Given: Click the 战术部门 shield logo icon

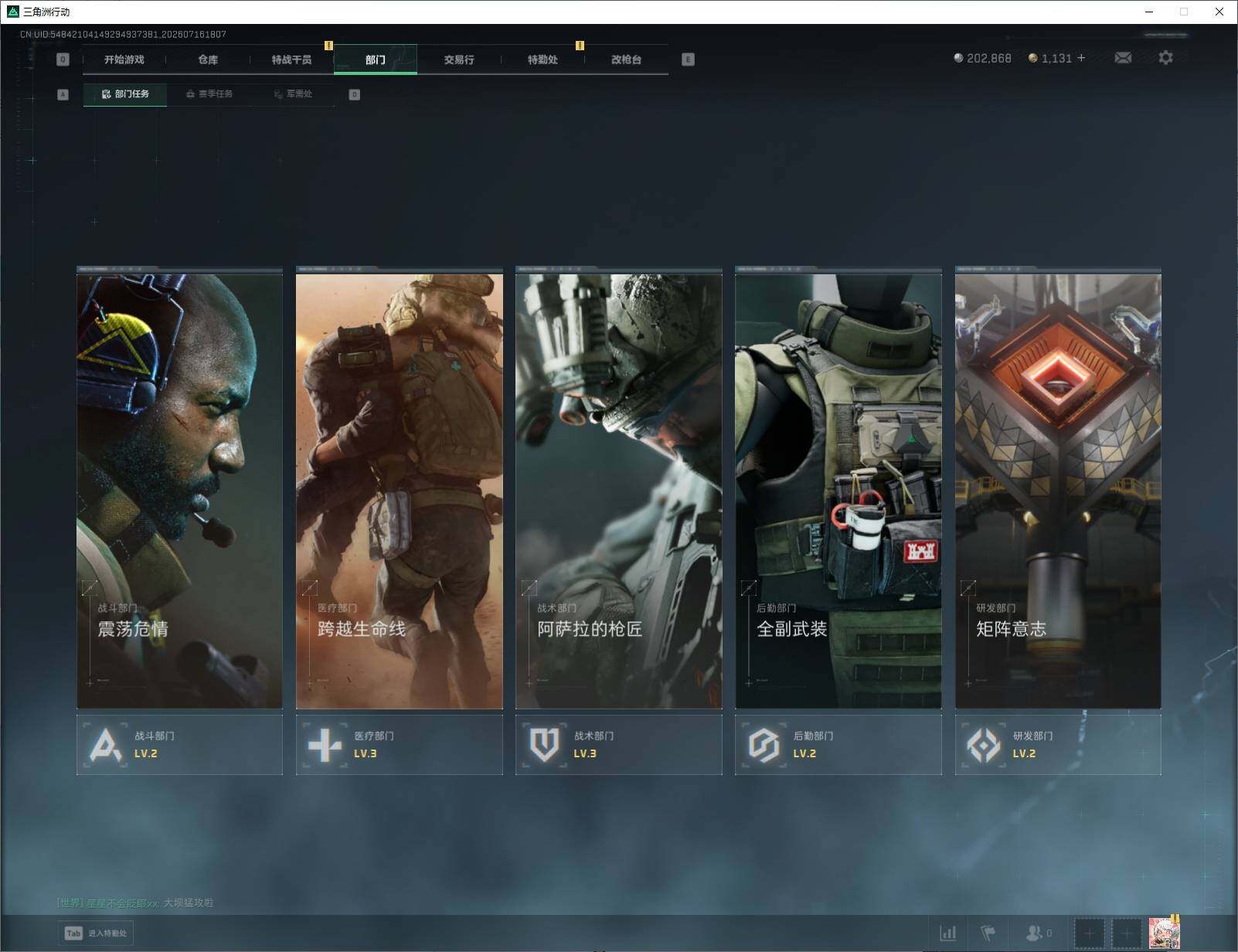Looking at the screenshot, I should (x=544, y=746).
